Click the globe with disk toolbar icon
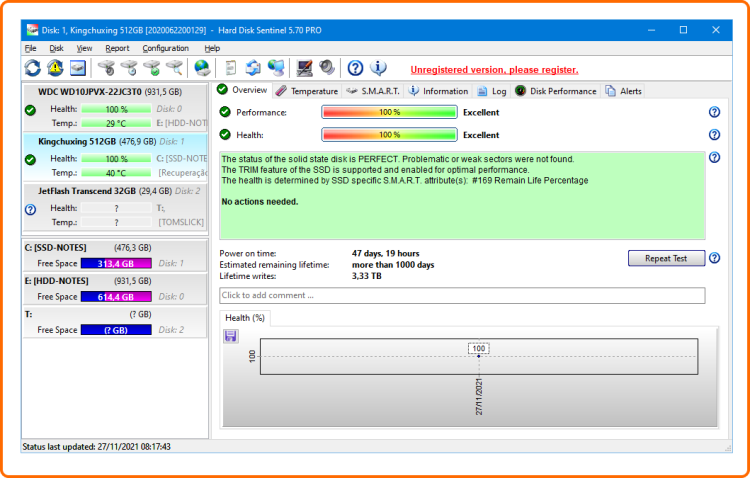This screenshot has width=750, height=478. click(202, 68)
